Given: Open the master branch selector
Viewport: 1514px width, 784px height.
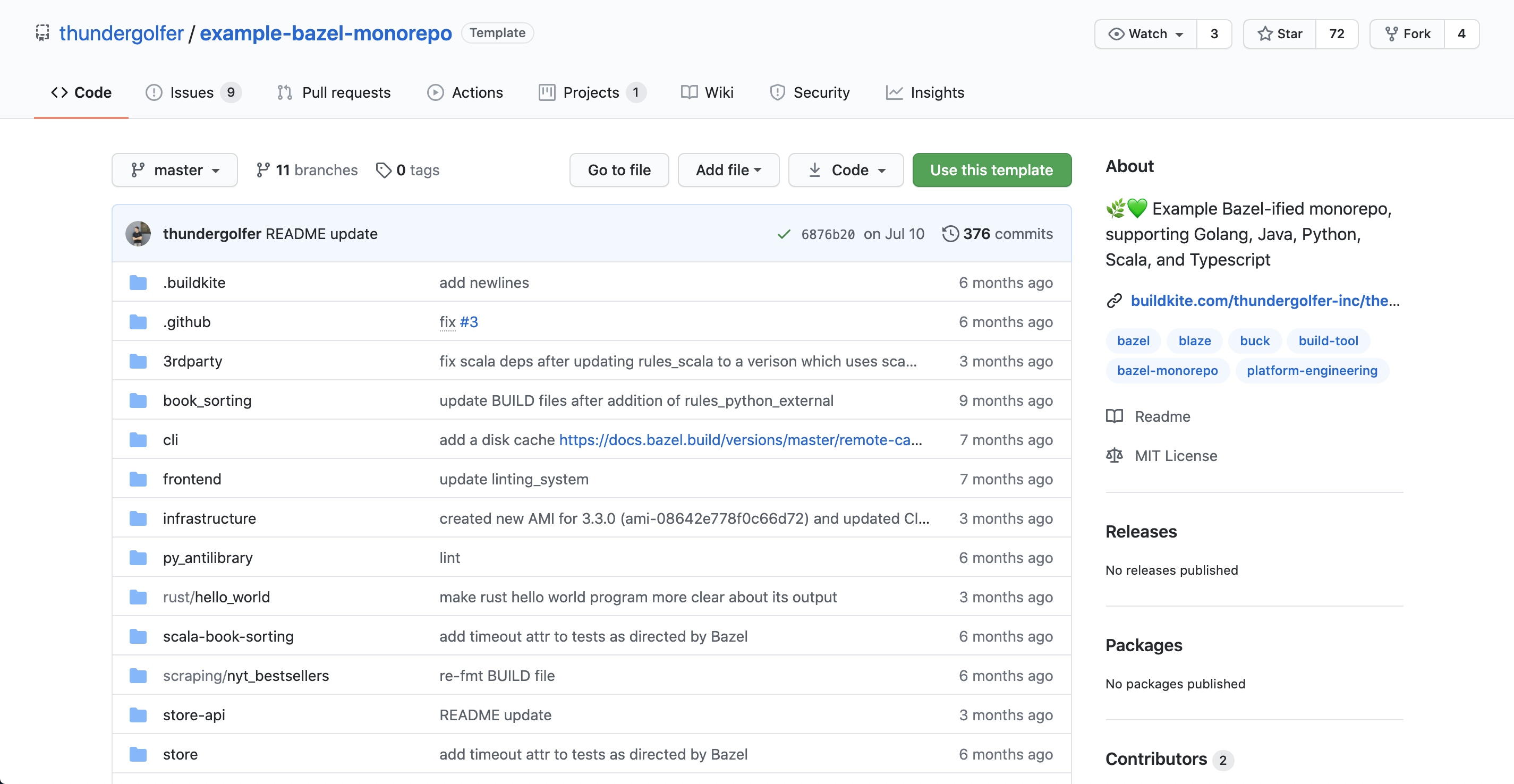Looking at the screenshot, I should [175, 171].
